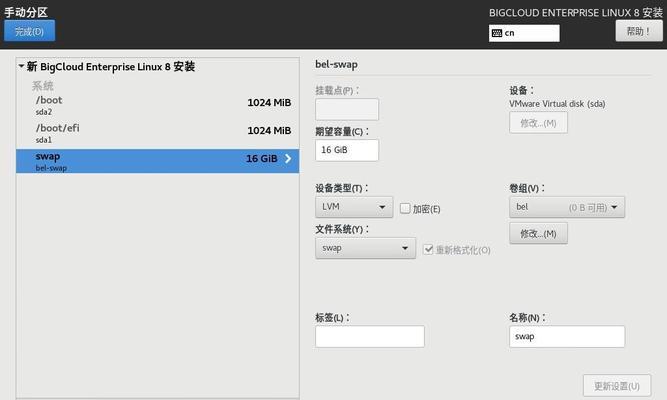Open the 文件系统 swap dropdown
Image resolution: width=667 pixels, height=400 pixels.
[365, 248]
